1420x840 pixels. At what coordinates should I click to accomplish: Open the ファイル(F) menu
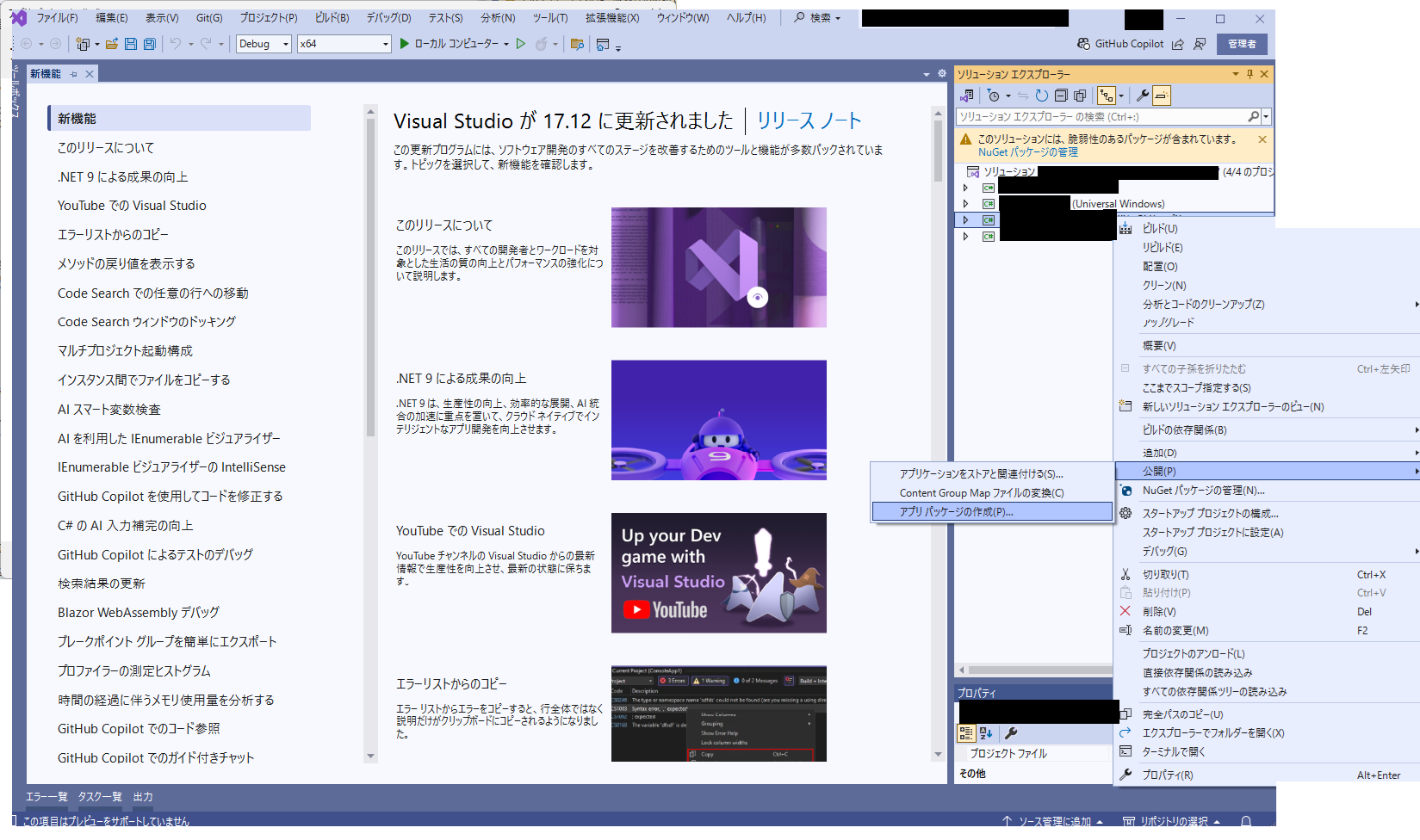(x=57, y=17)
